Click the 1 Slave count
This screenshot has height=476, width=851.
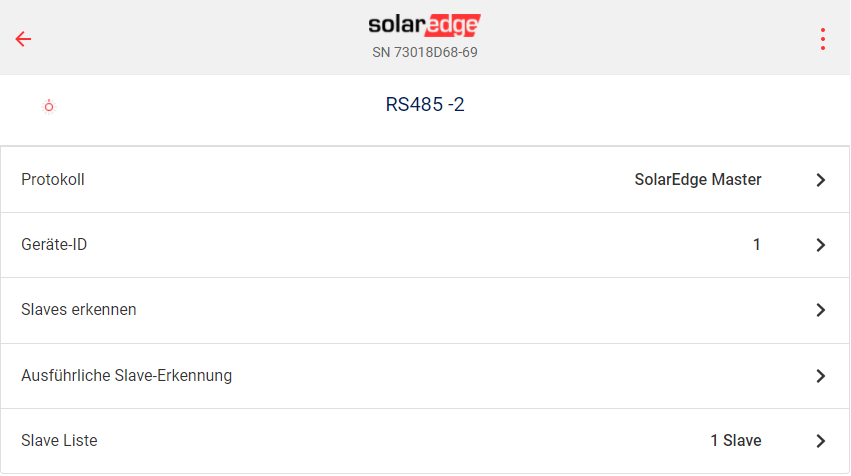tap(736, 441)
